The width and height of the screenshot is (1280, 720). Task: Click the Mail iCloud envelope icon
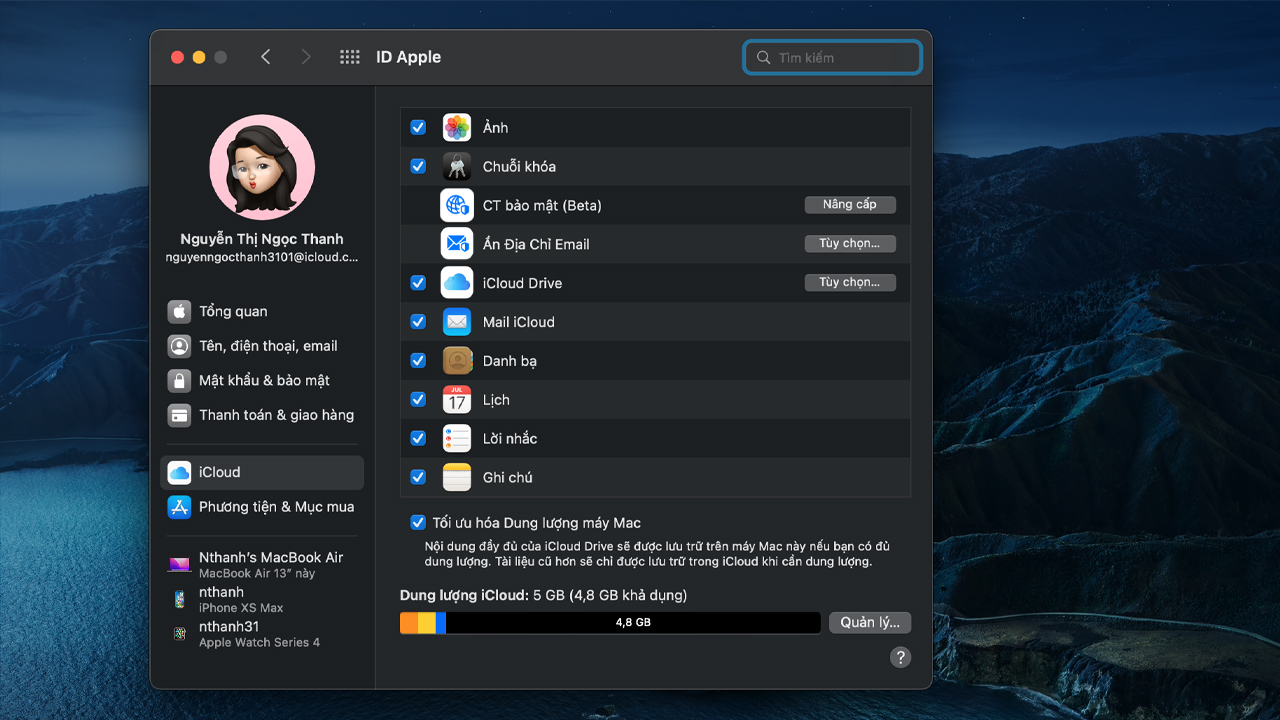click(x=457, y=322)
